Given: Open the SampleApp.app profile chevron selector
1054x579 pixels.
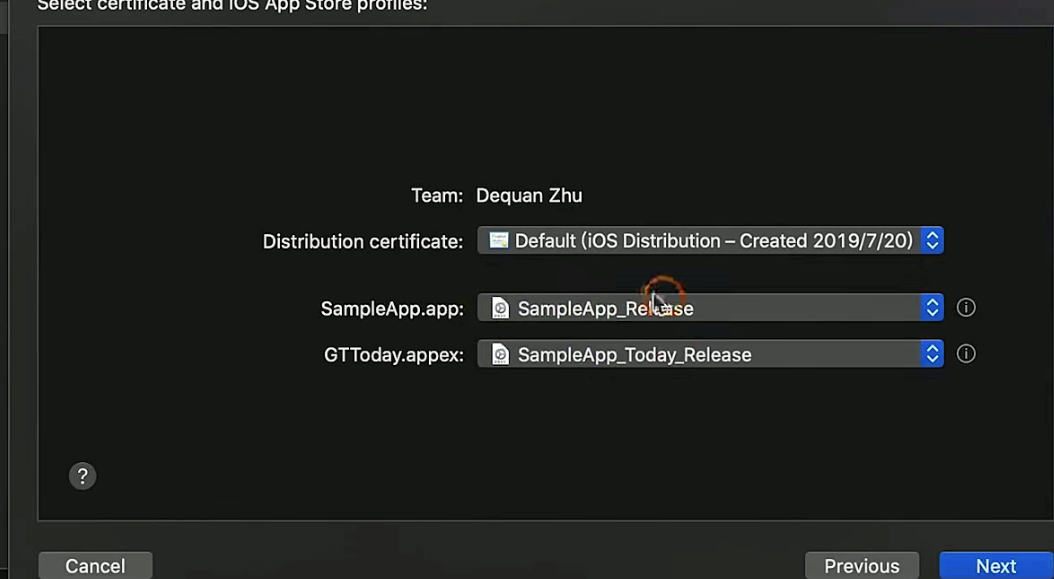Looking at the screenshot, I should [x=932, y=308].
